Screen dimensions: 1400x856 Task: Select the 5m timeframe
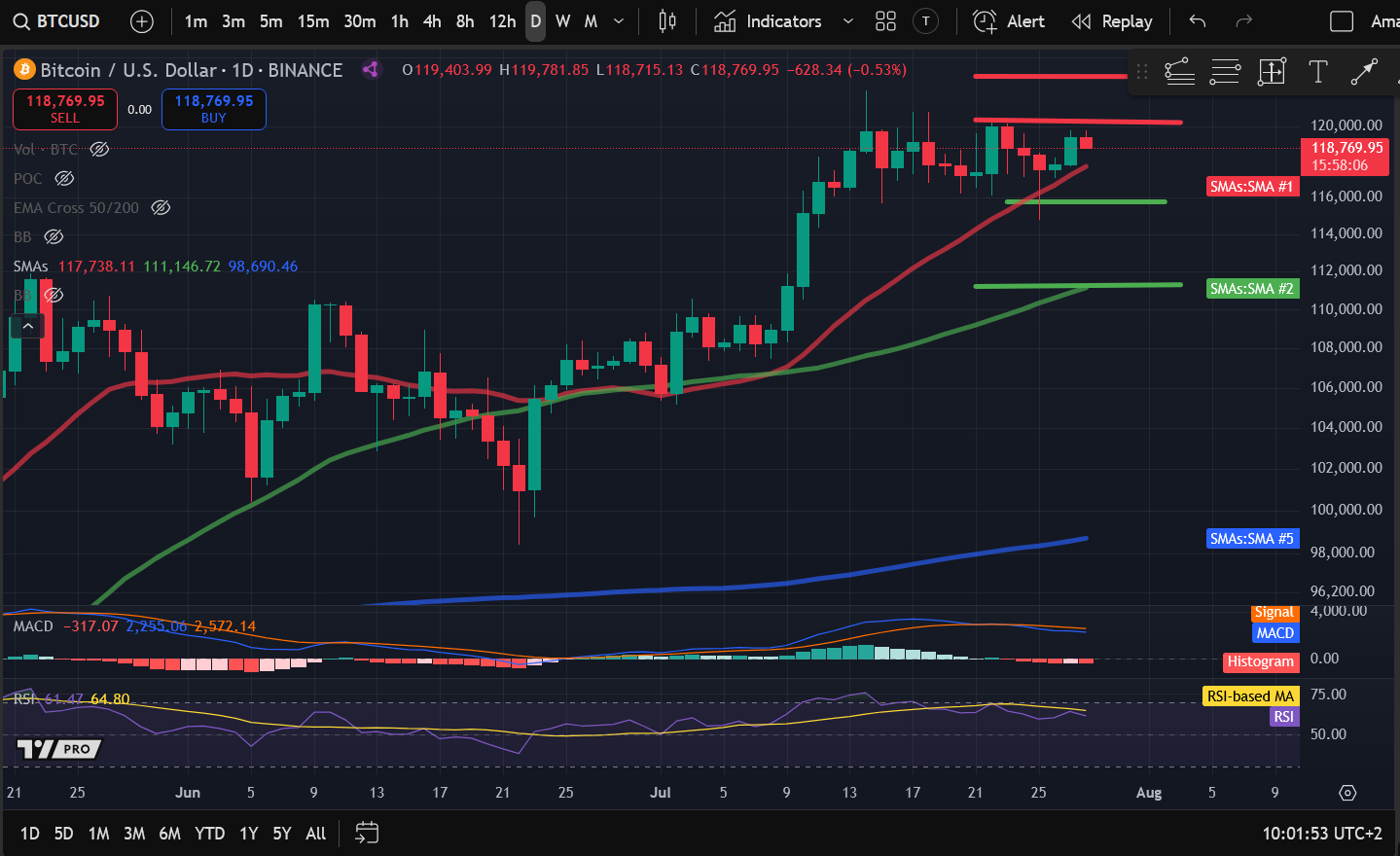(x=271, y=21)
